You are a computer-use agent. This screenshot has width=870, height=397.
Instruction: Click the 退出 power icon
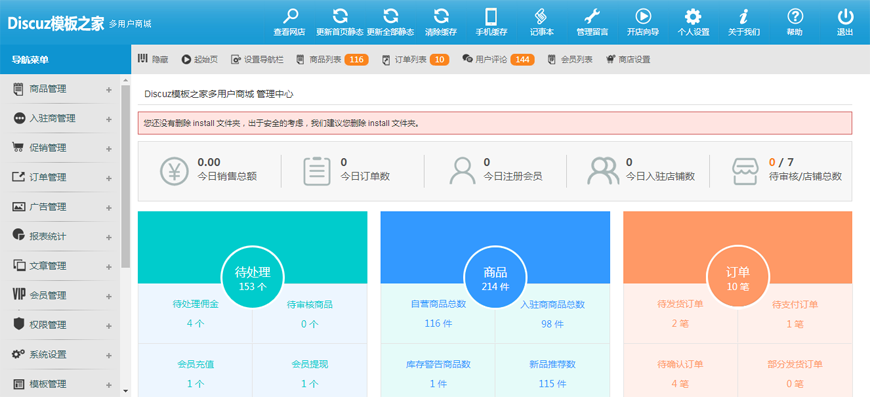click(x=845, y=16)
